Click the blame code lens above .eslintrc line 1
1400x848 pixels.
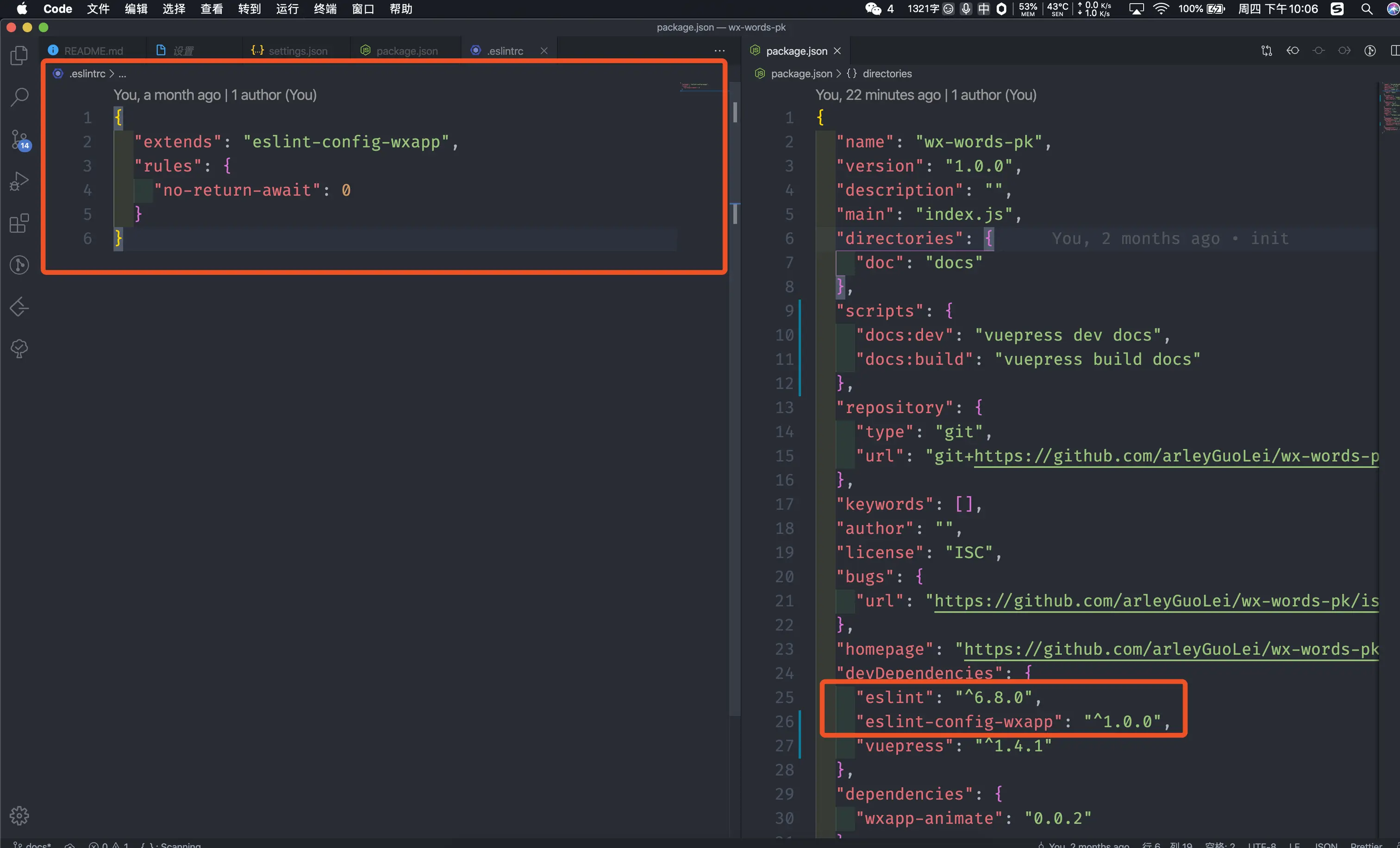(x=215, y=95)
